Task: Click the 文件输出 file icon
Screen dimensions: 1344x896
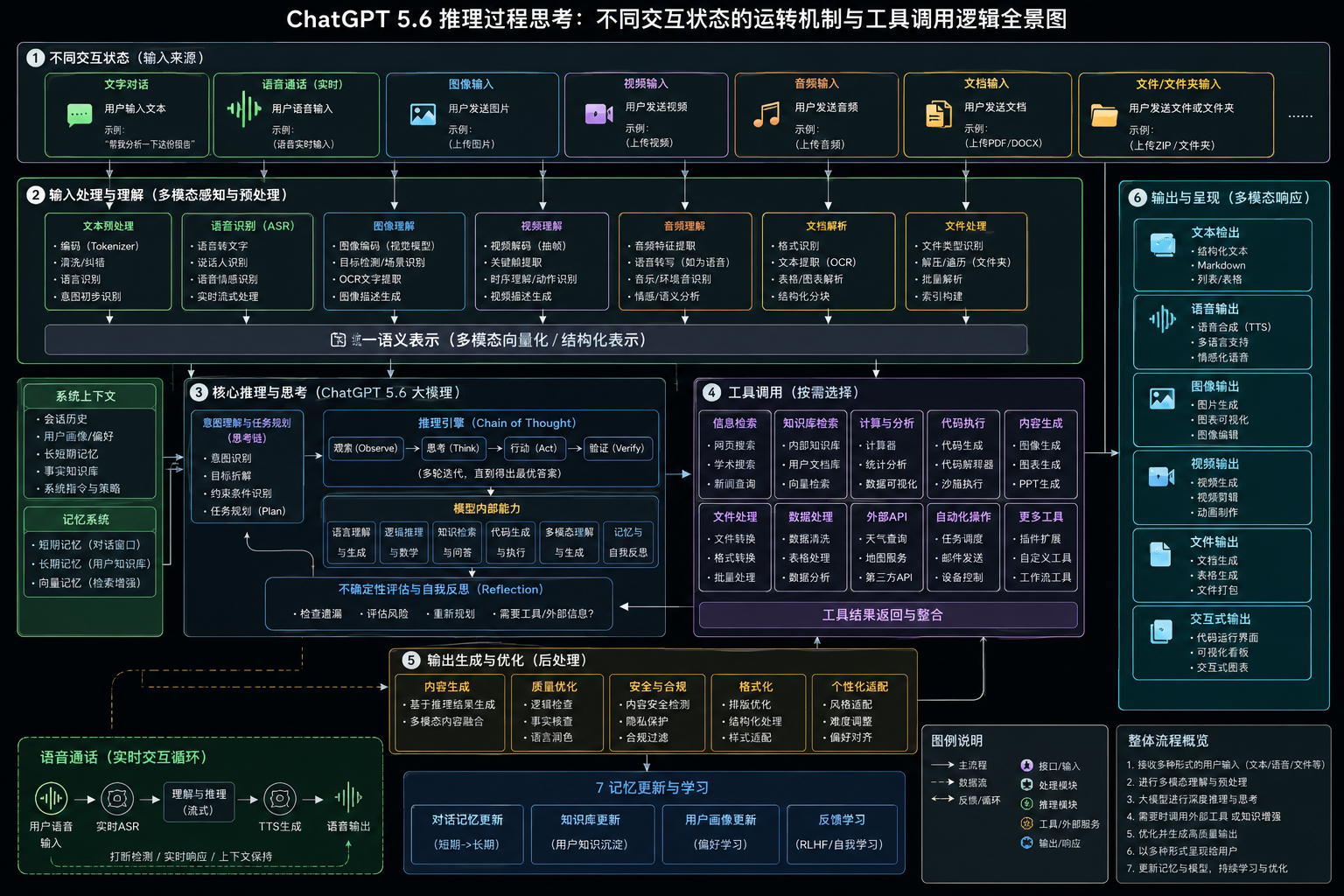Action: click(x=1160, y=554)
